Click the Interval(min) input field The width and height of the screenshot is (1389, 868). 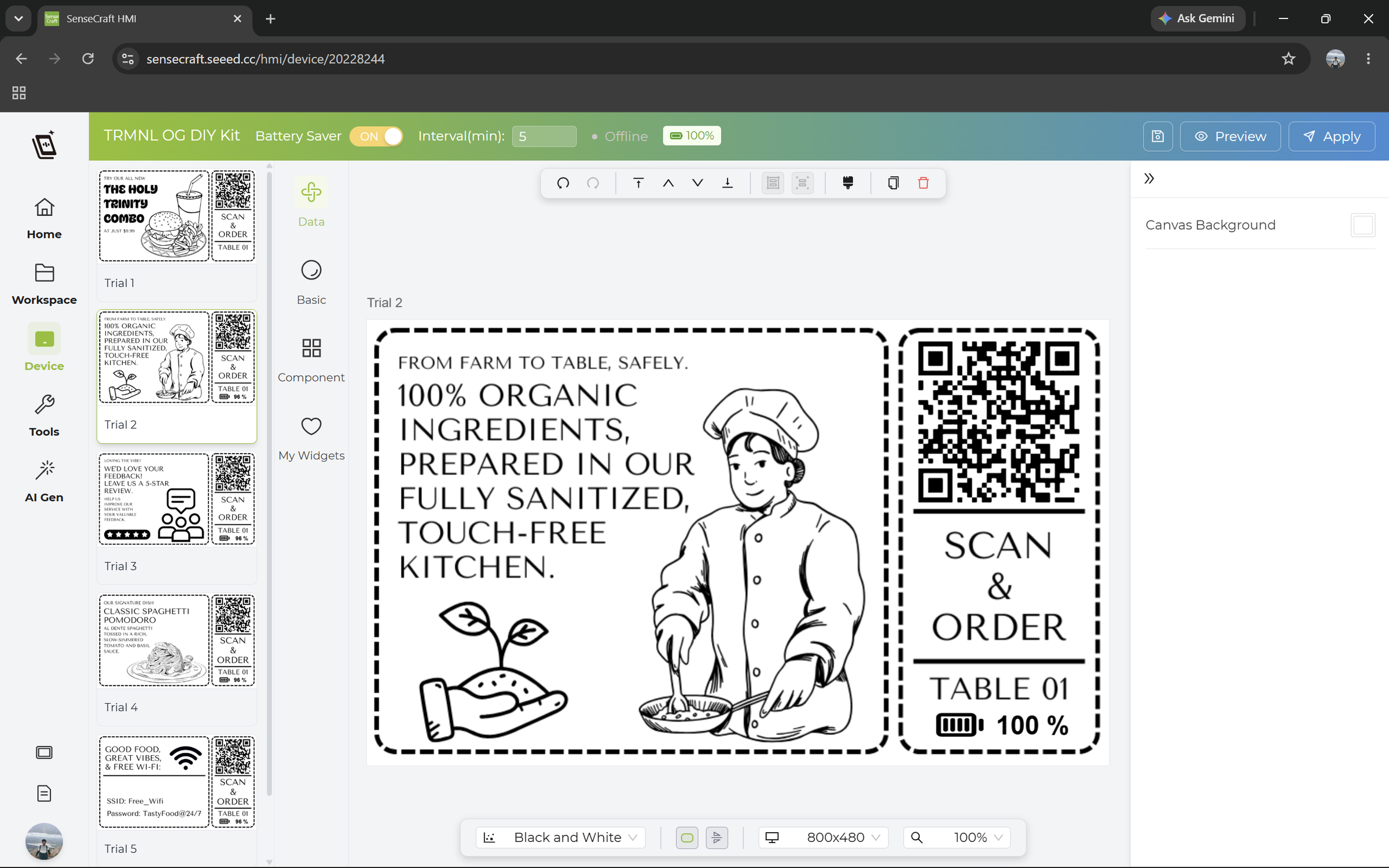click(543, 136)
